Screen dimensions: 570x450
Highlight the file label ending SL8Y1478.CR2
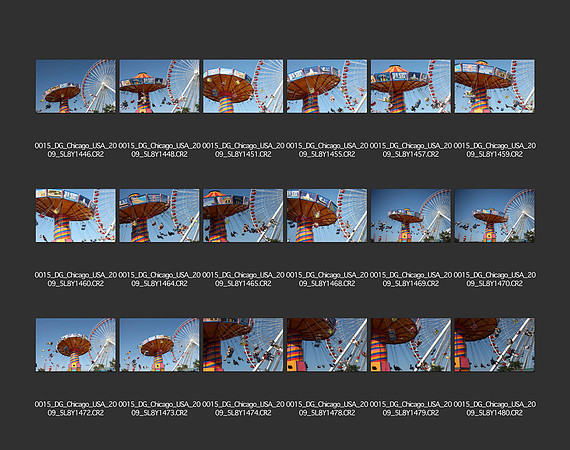[327, 408]
